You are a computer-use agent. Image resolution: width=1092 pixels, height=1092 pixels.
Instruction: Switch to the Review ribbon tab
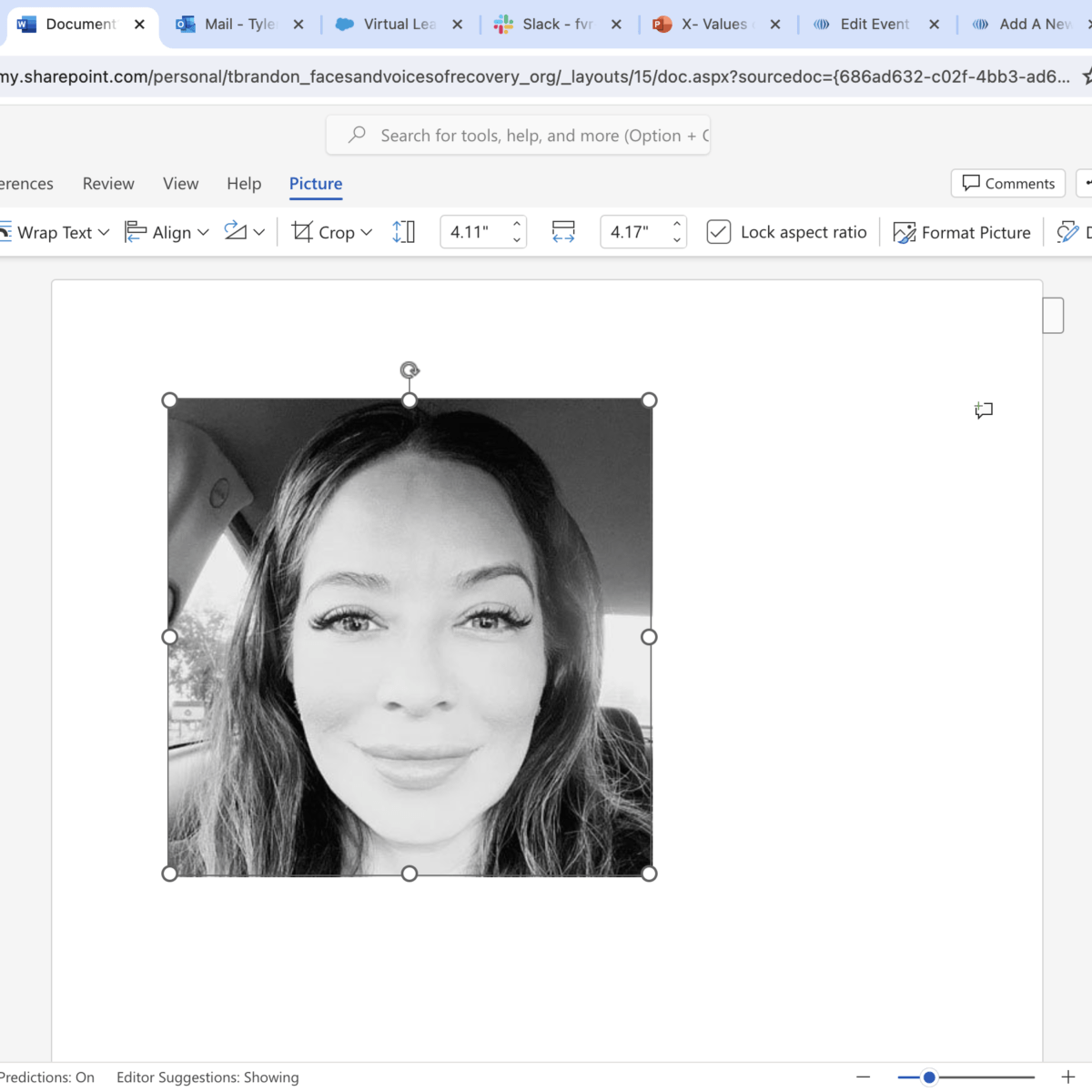click(108, 184)
